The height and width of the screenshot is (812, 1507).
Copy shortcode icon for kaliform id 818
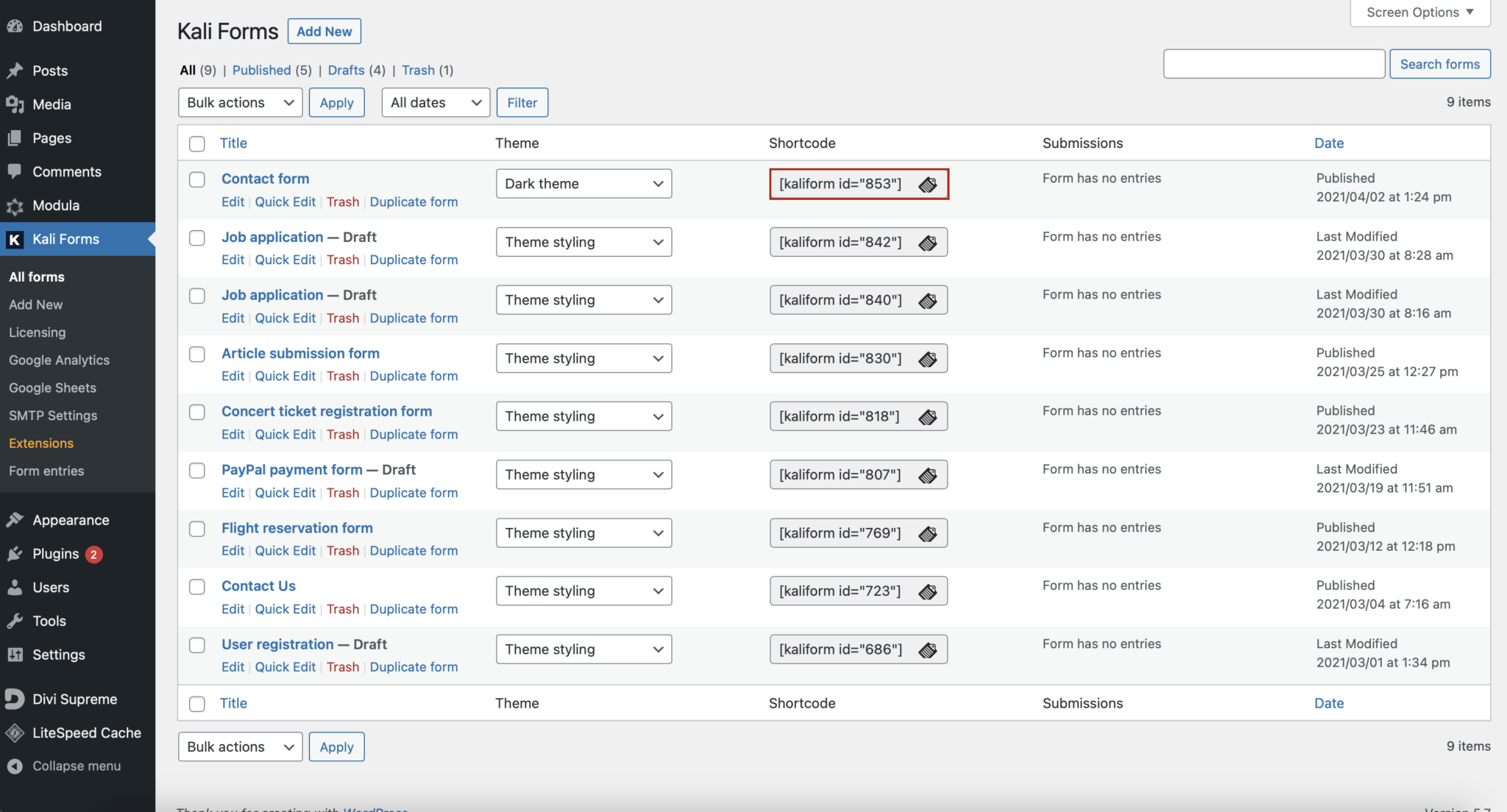(x=927, y=416)
